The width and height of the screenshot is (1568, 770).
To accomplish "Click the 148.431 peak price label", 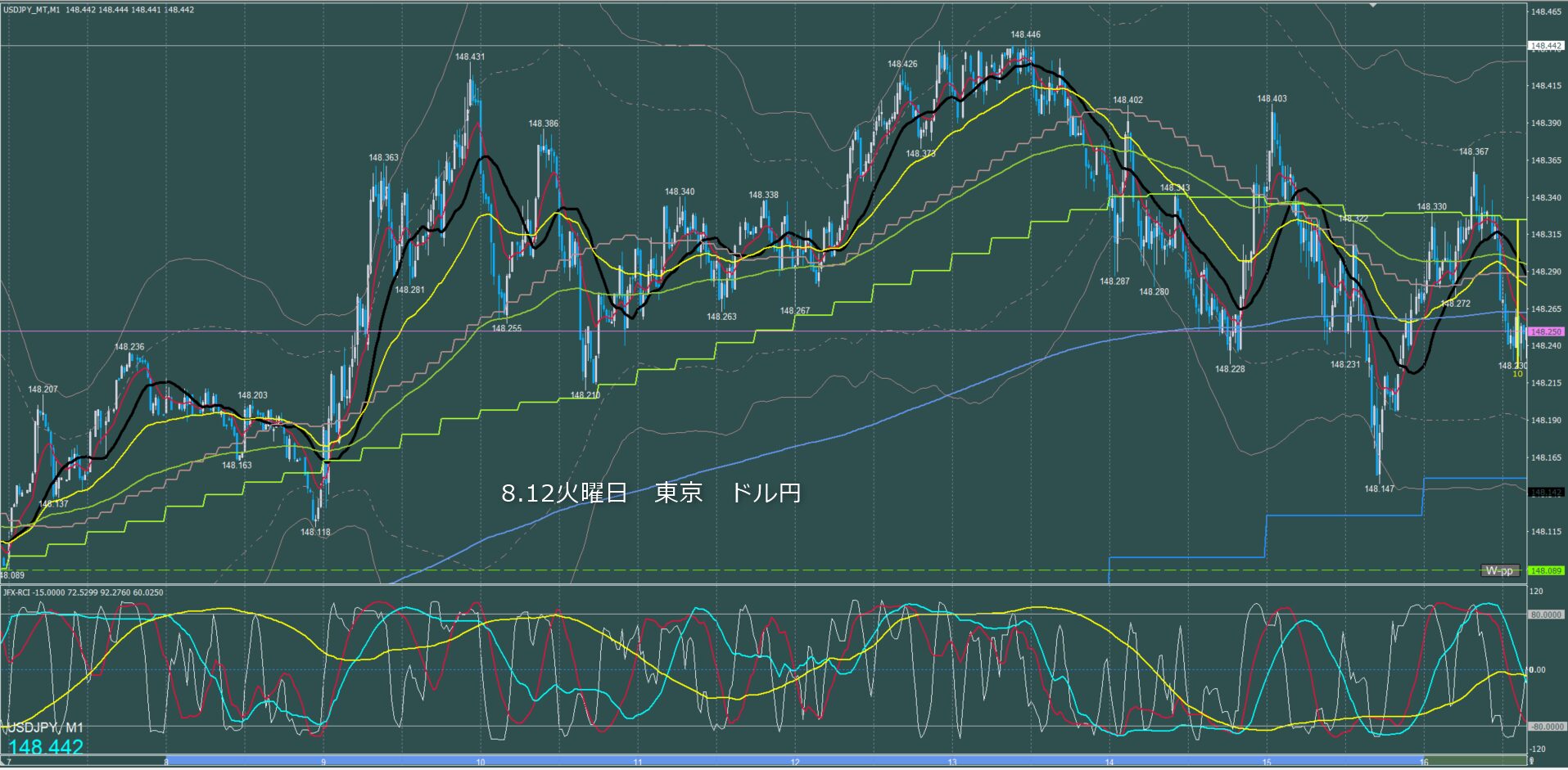I will coord(470,56).
